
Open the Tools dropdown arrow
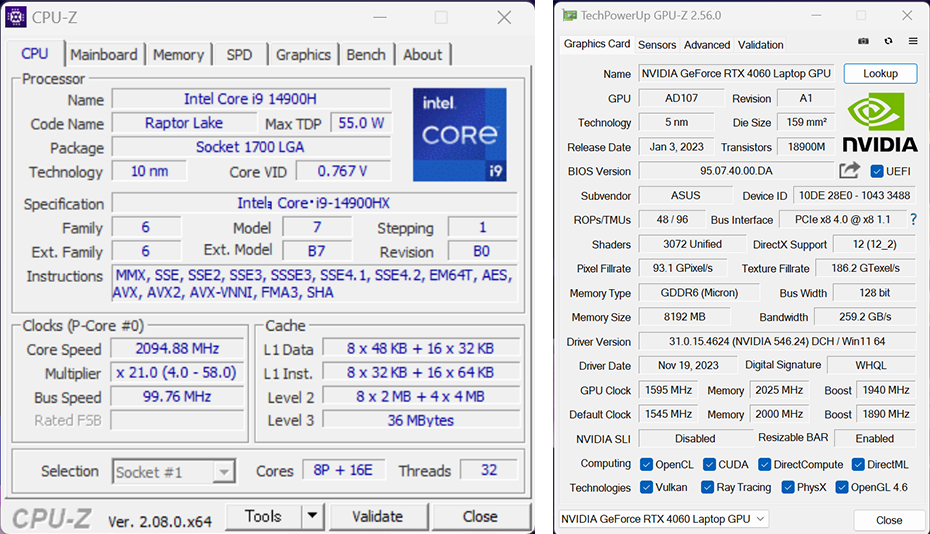click(313, 516)
